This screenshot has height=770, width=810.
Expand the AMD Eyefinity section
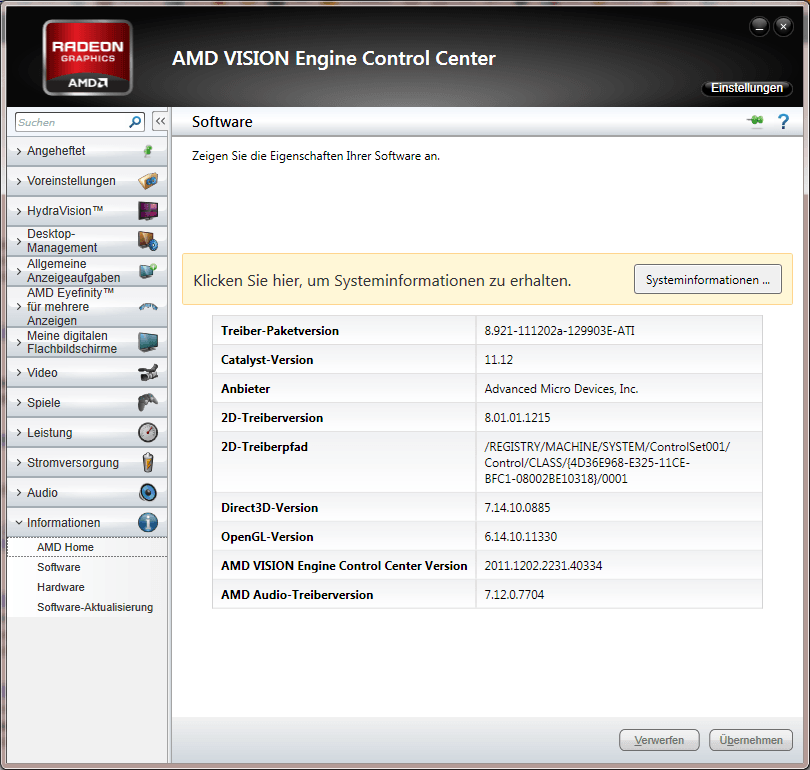[x=19, y=307]
